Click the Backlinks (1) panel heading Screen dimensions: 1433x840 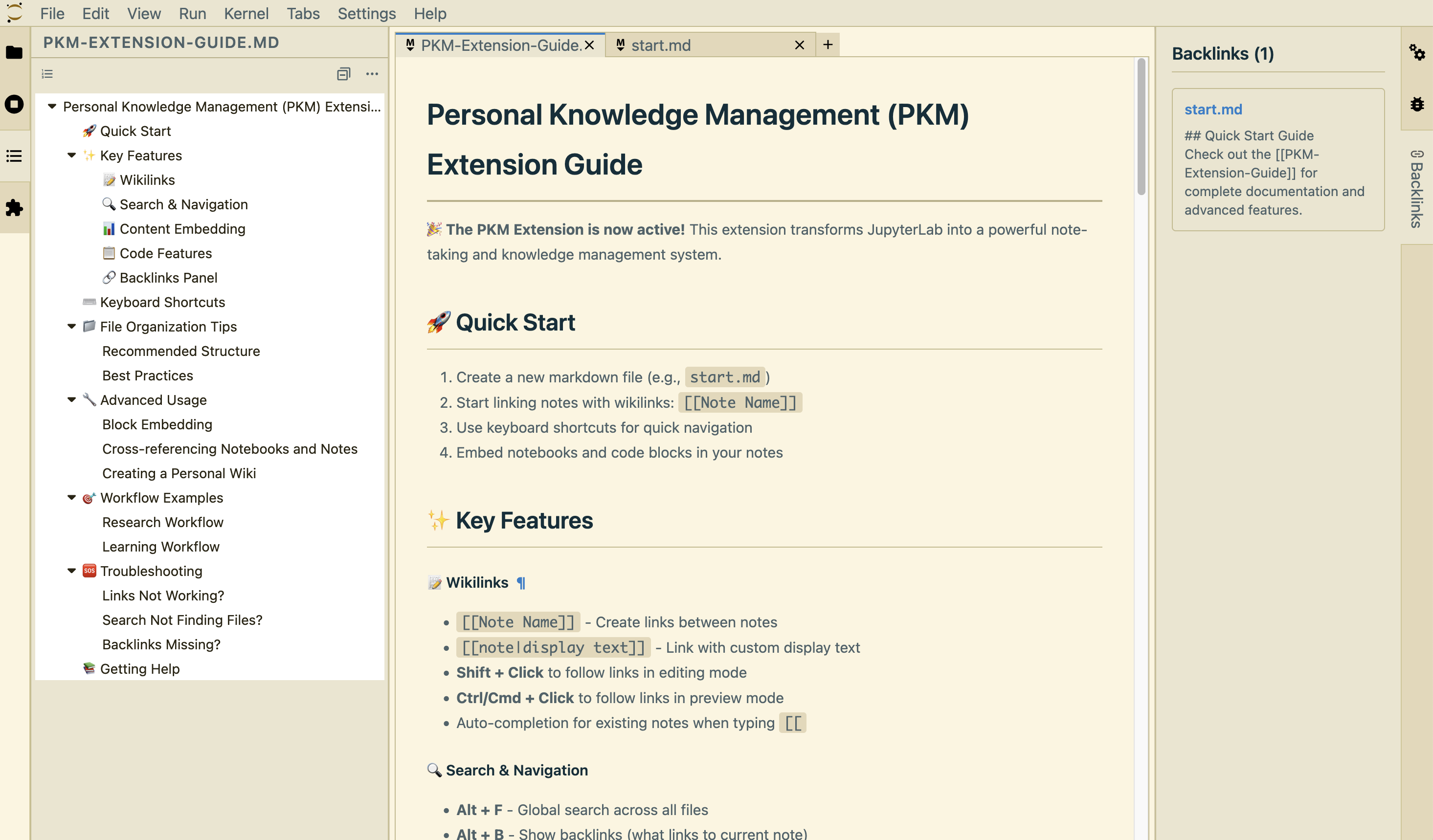(1223, 53)
